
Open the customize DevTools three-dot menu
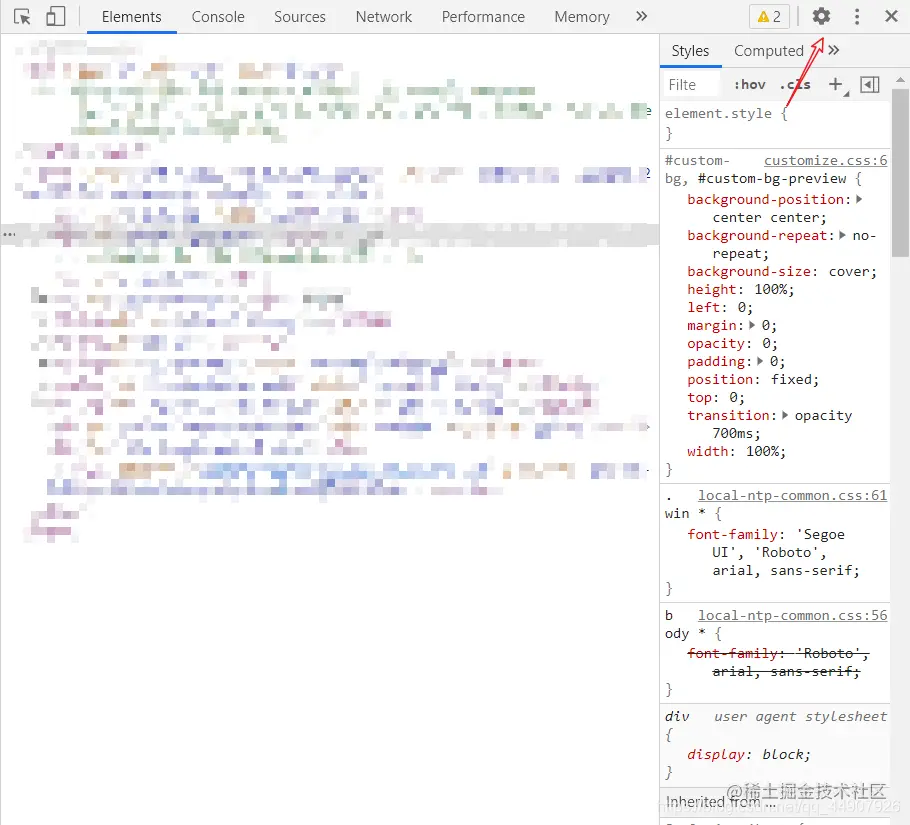[857, 17]
